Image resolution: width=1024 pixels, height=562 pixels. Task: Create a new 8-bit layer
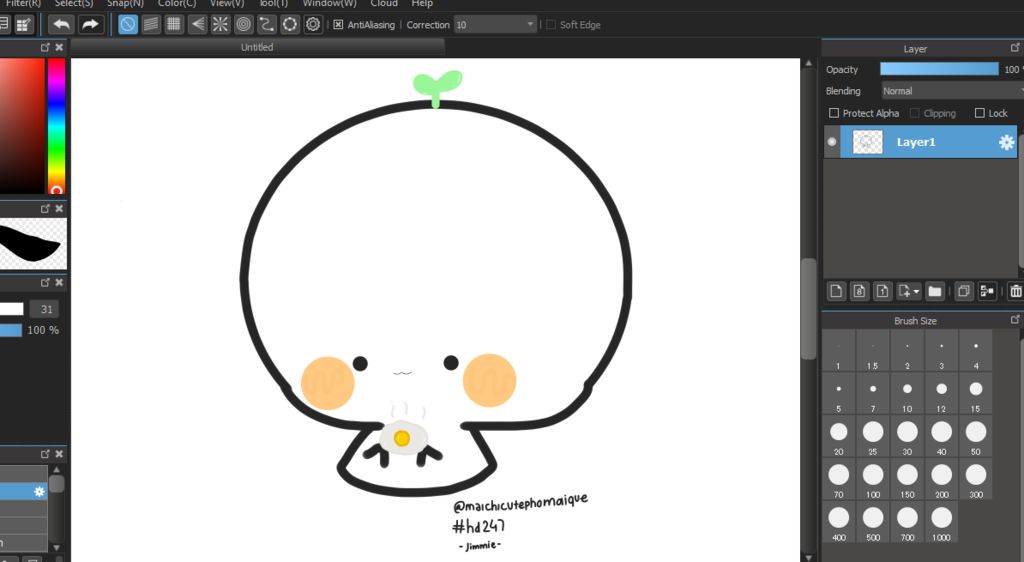pyautogui.click(x=859, y=291)
